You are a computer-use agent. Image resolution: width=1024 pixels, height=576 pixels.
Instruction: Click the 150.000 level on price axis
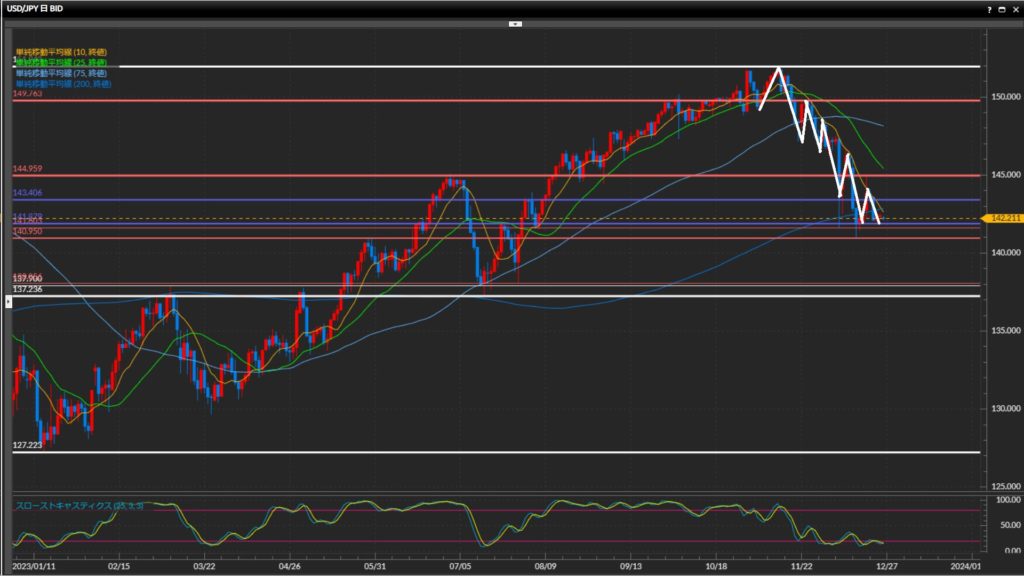pyautogui.click(x=1005, y=97)
